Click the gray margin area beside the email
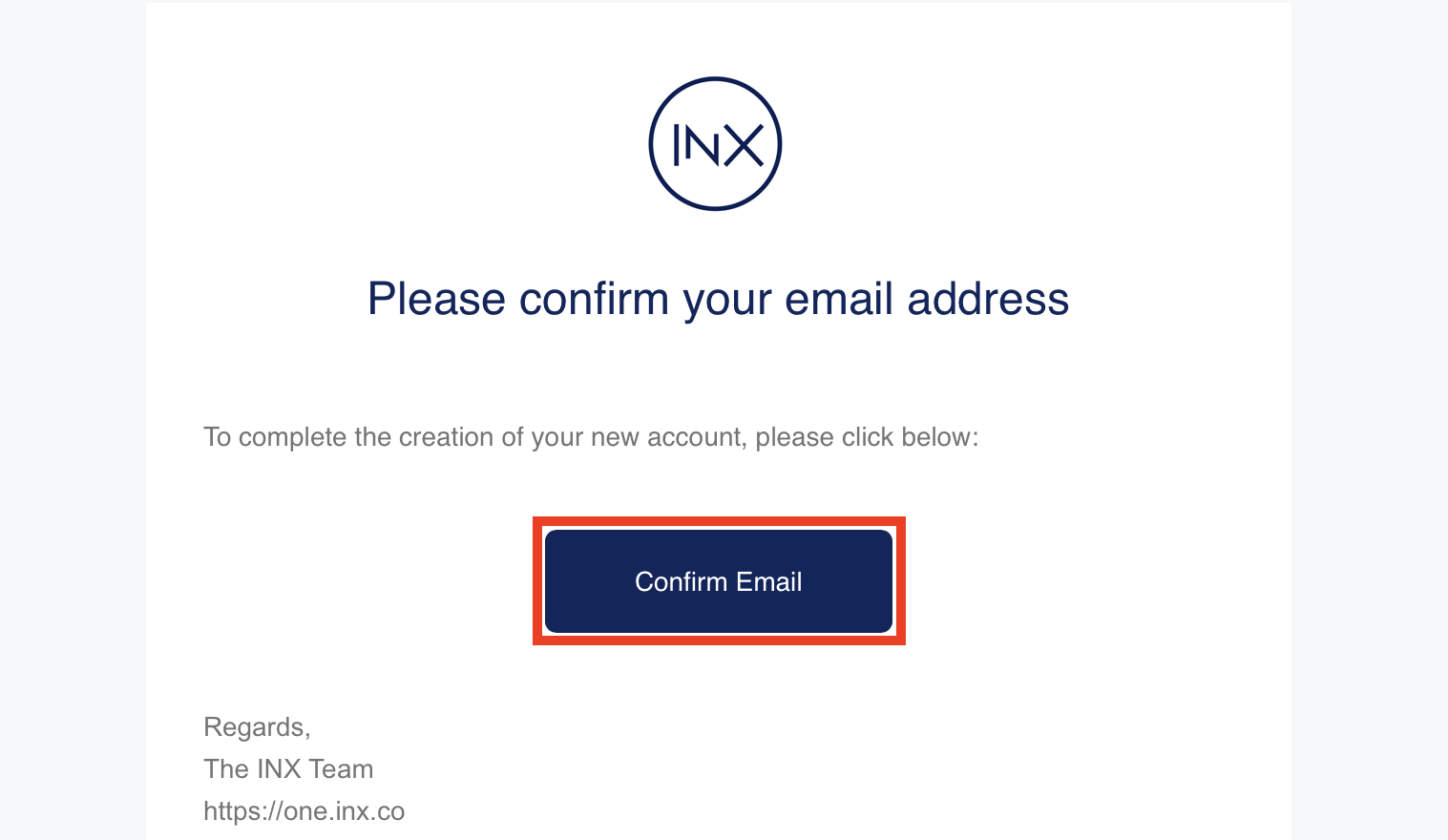Screen dimensions: 1448x840 (72, 420)
